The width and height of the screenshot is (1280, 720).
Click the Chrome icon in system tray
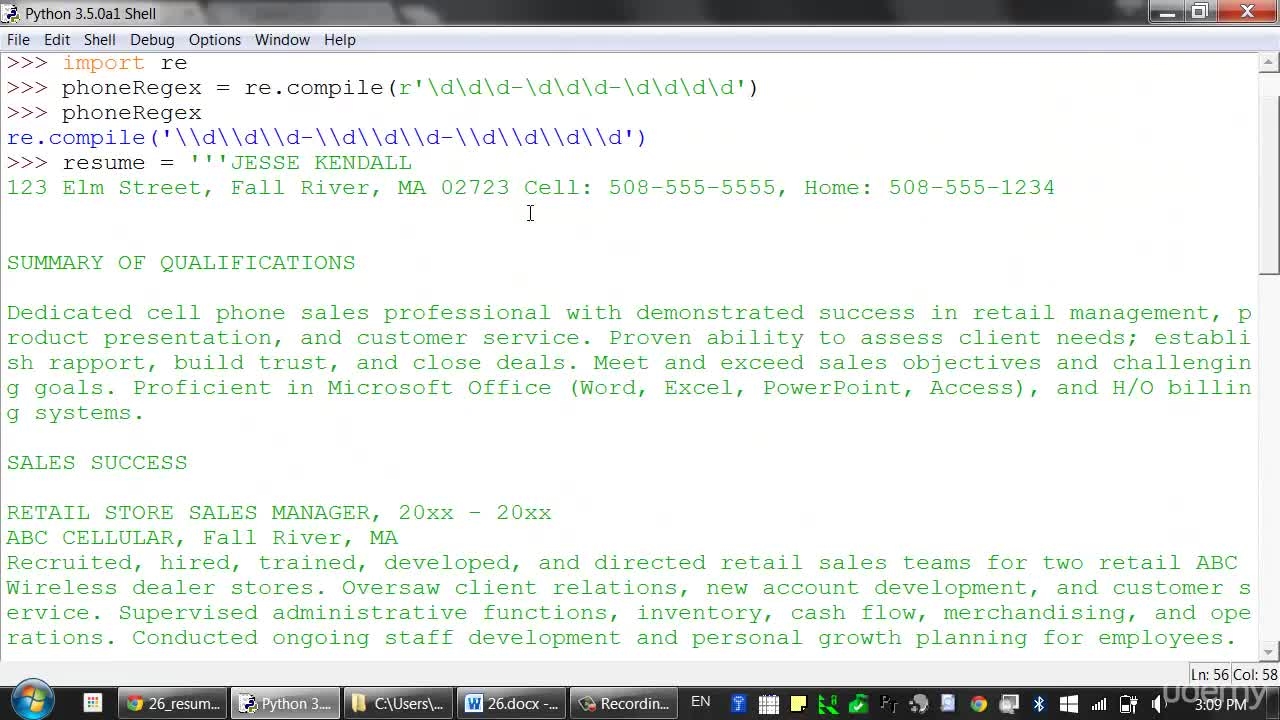(978, 704)
